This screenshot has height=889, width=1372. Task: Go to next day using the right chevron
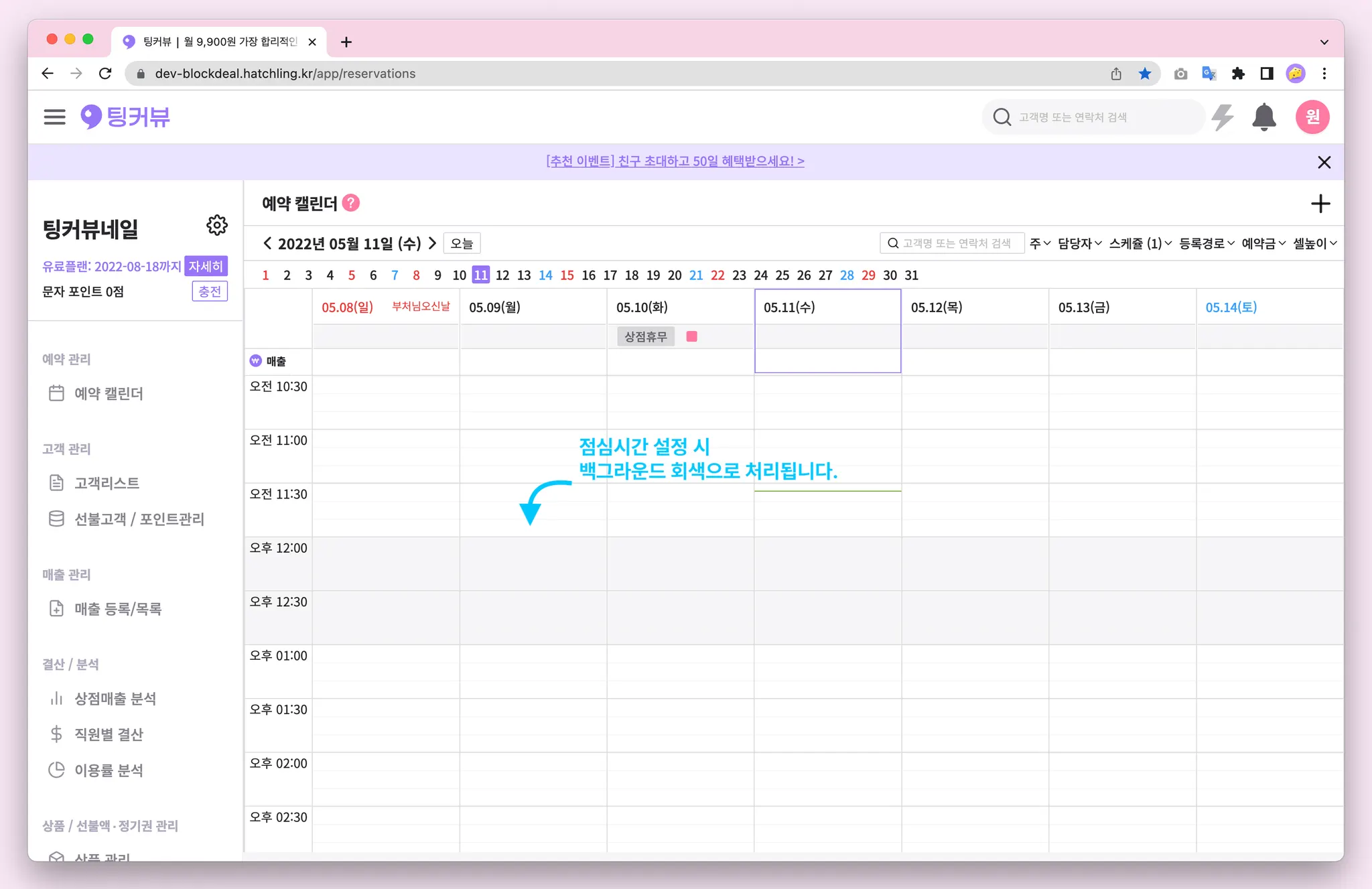tap(432, 243)
